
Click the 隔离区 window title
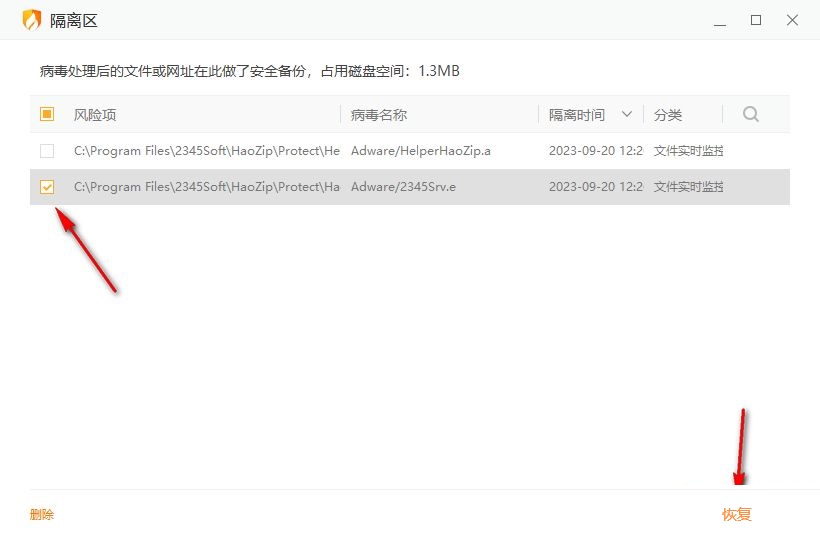pos(74,20)
